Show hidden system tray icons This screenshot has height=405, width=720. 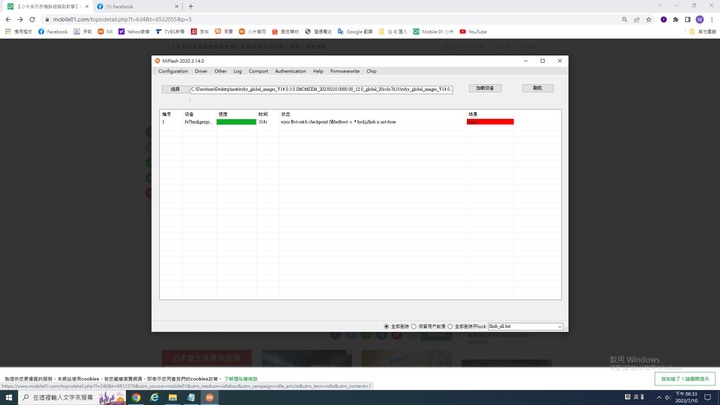tap(659, 398)
